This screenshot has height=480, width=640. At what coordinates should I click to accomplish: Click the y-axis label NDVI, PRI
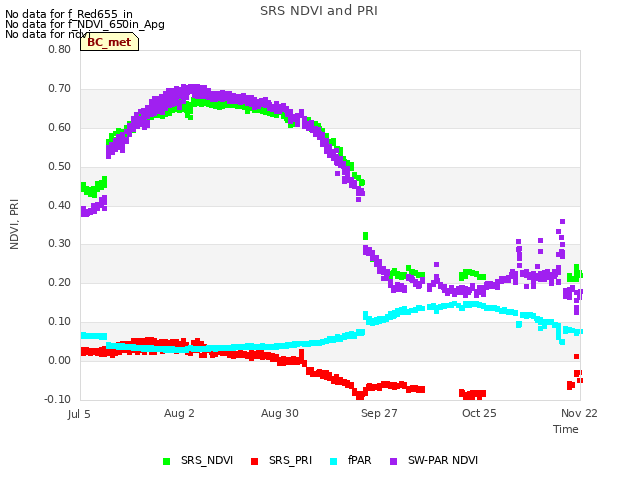point(14,224)
